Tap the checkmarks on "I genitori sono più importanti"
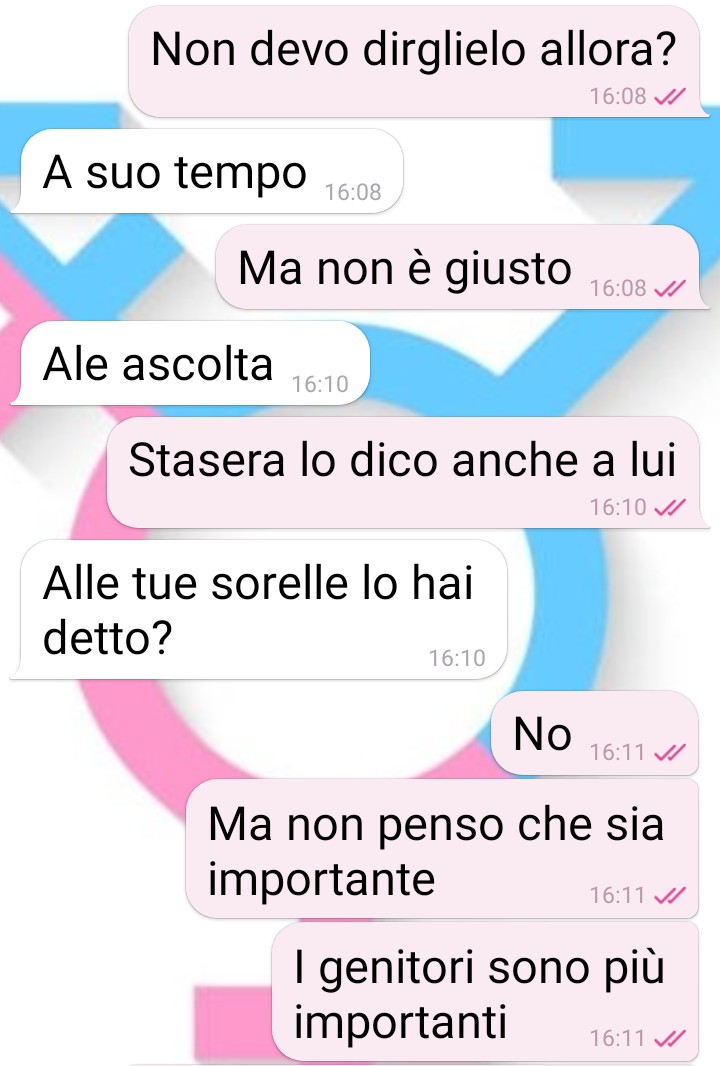This screenshot has height=1066, width=720. pos(670,1039)
